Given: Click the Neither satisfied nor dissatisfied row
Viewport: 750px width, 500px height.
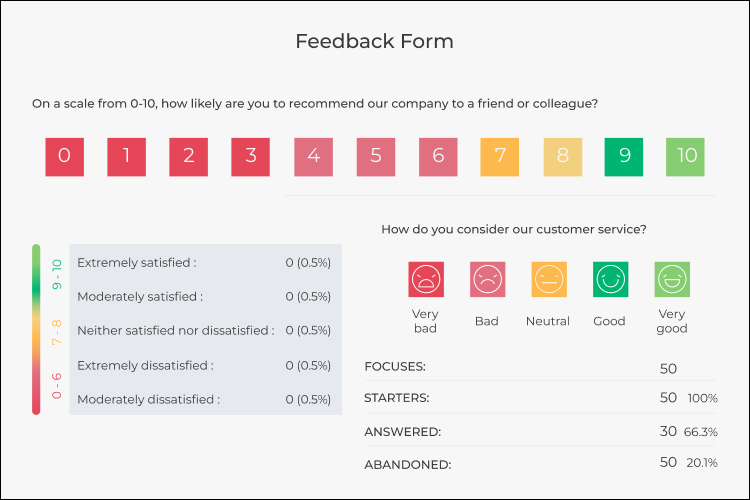Looking at the screenshot, I should pos(205,330).
